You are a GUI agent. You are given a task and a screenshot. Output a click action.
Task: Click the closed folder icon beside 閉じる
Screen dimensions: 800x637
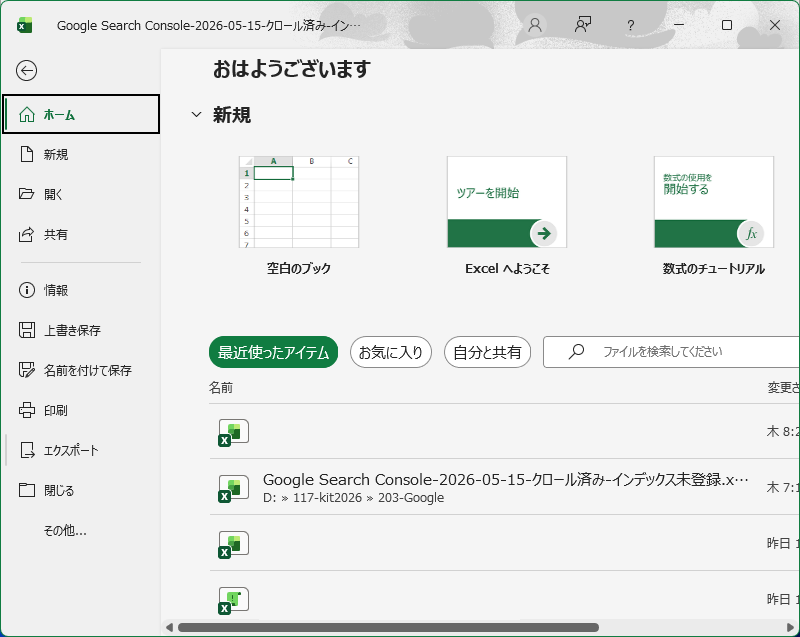point(27,490)
